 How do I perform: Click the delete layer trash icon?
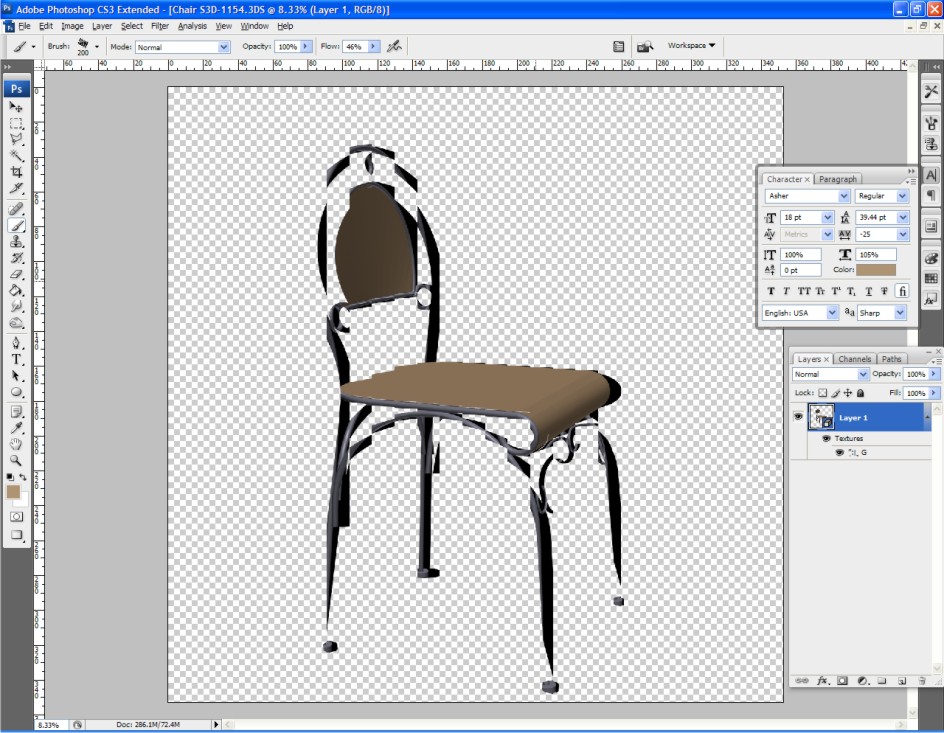coord(922,681)
